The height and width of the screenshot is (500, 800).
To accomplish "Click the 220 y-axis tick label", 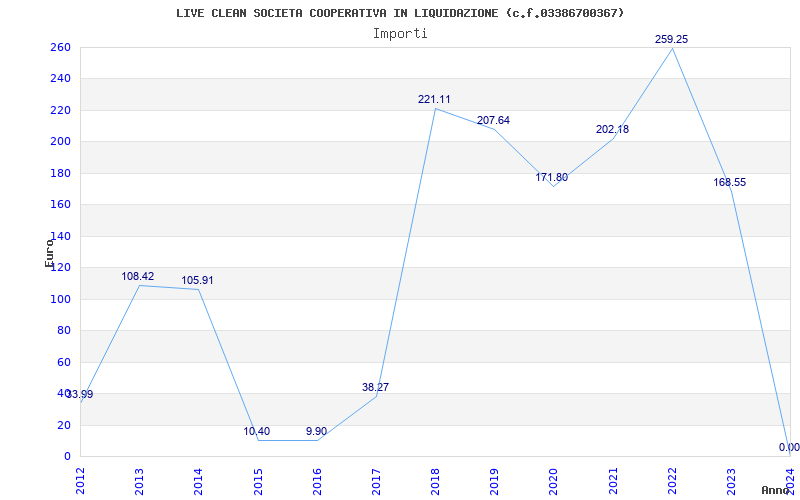I will [x=60, y=110].
